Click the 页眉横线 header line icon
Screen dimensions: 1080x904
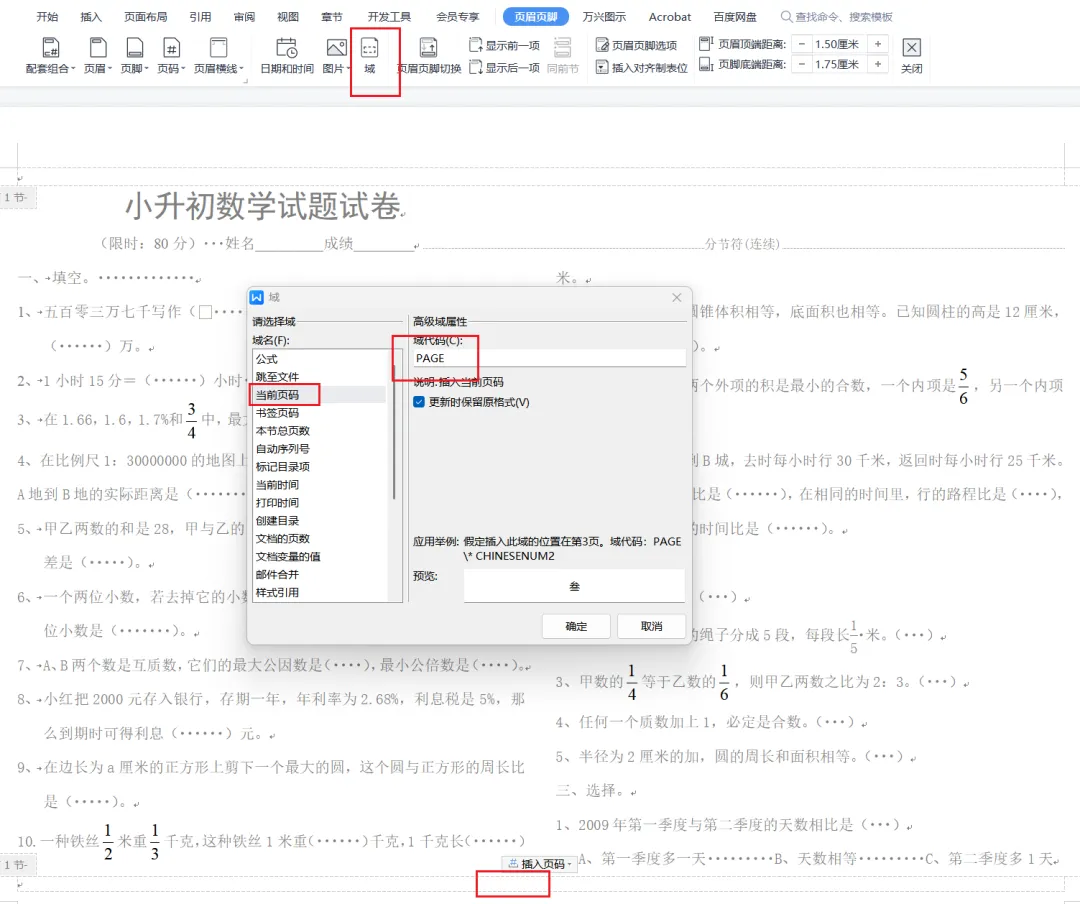(x=218, y=48)
